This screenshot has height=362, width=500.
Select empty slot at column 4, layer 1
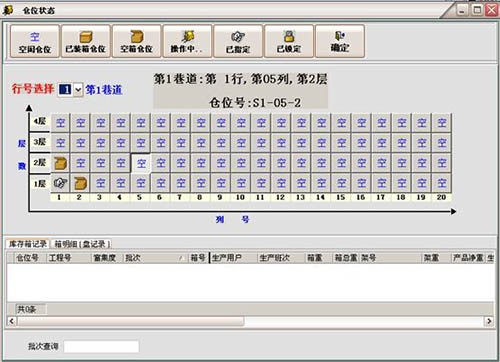click(121, 183)
